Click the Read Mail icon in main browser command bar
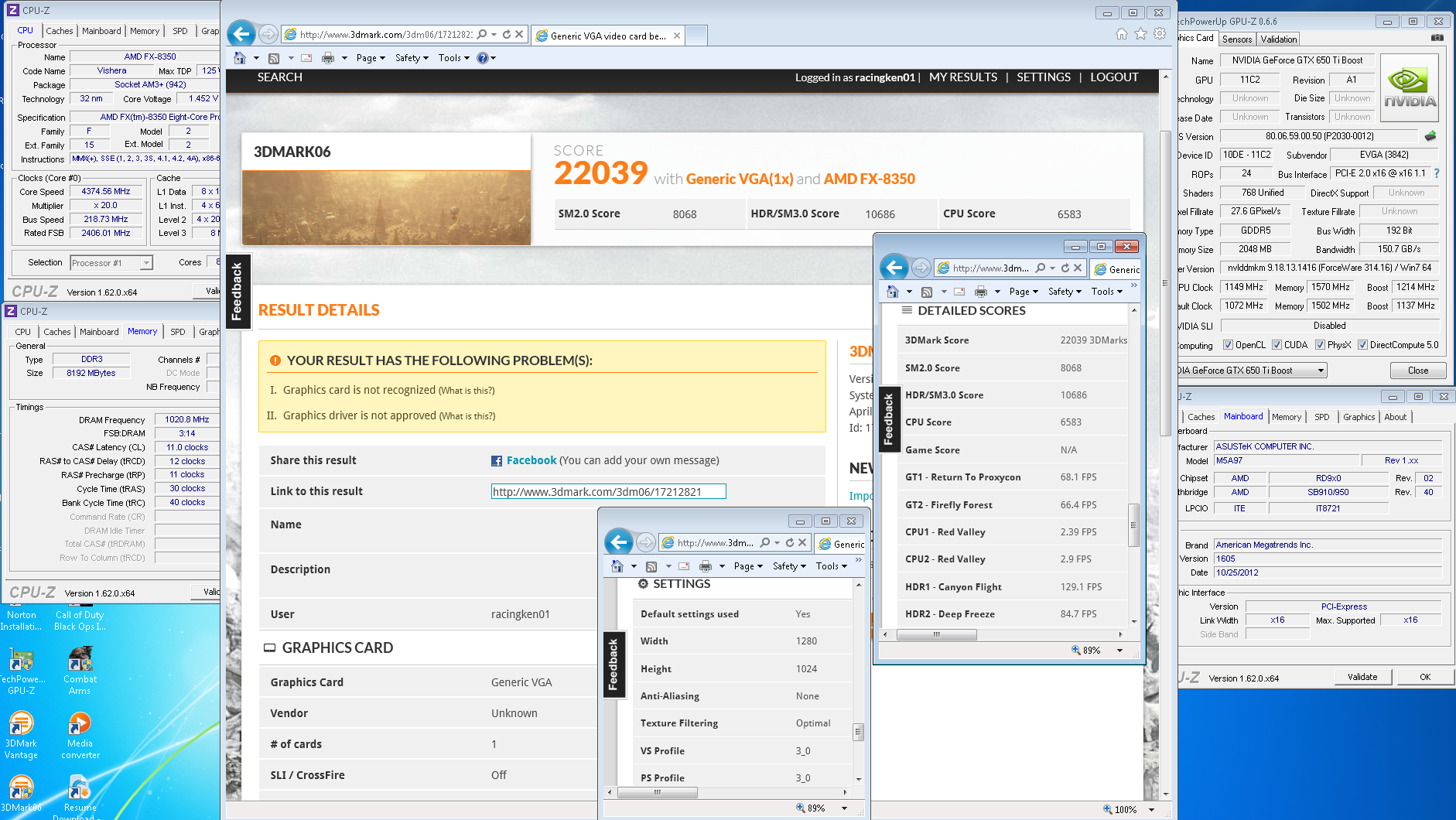This screenshot has height=820, width=1456. (x=307, y=58)
